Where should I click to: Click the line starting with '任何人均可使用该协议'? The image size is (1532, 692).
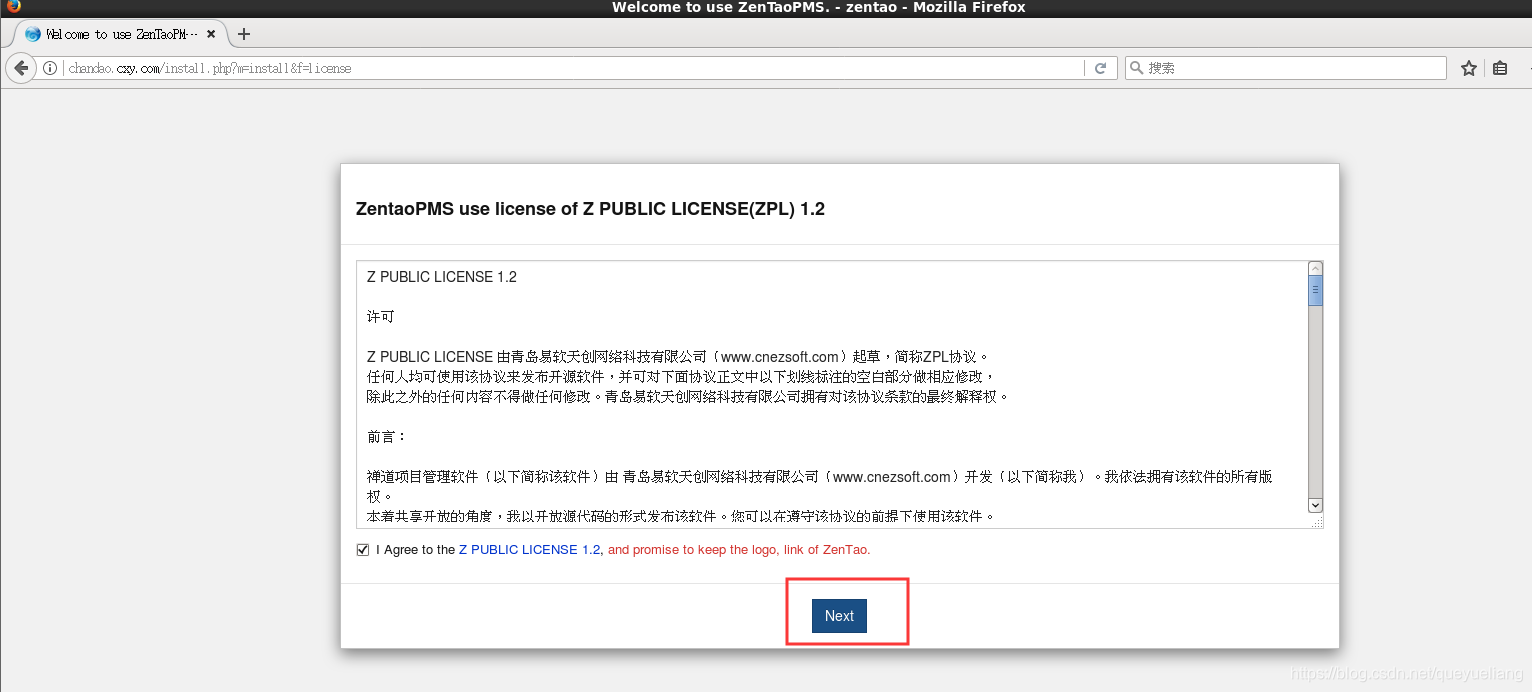coord(682,377)
